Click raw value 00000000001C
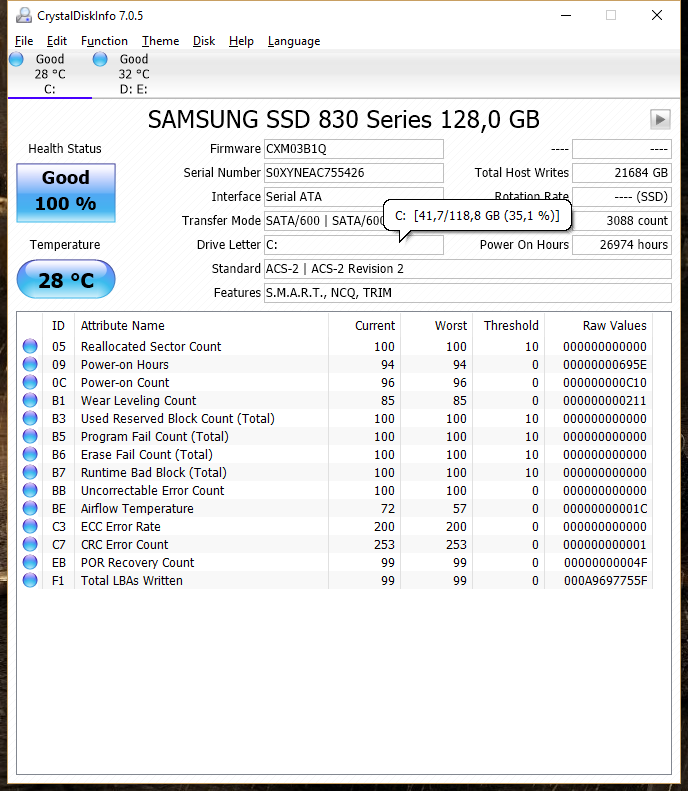 coord(605,508)
